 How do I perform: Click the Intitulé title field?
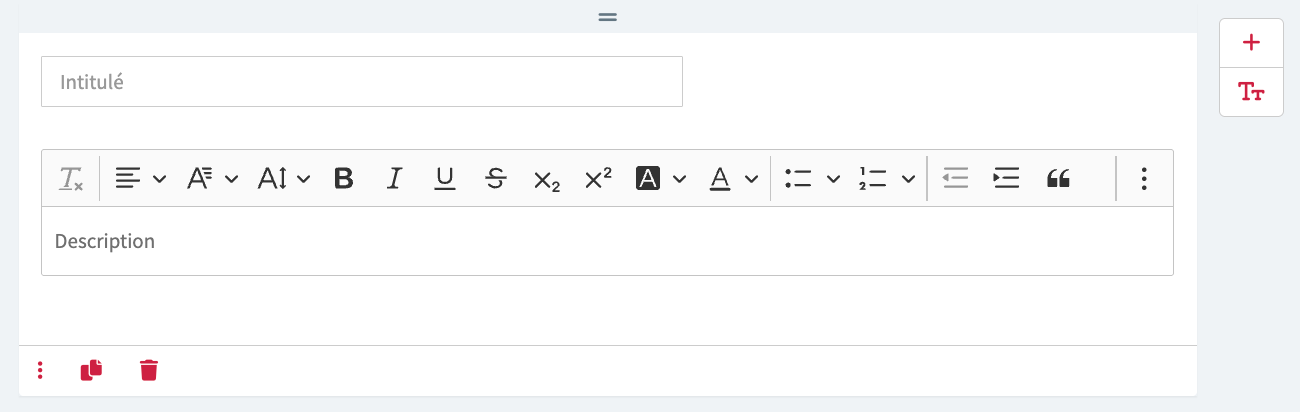click(x=361, y=82)
